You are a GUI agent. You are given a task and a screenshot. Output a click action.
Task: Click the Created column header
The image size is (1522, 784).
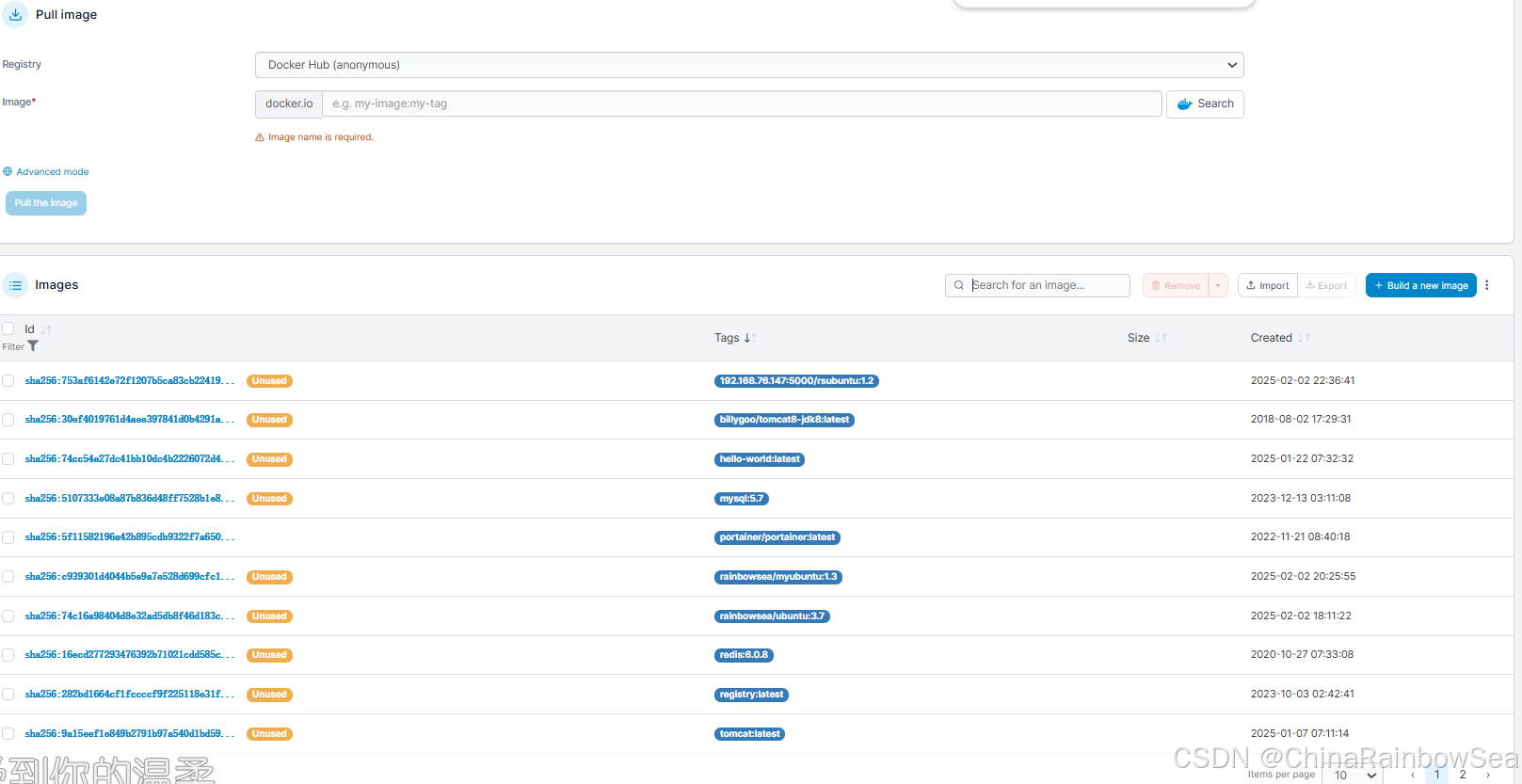point(1272,338)
